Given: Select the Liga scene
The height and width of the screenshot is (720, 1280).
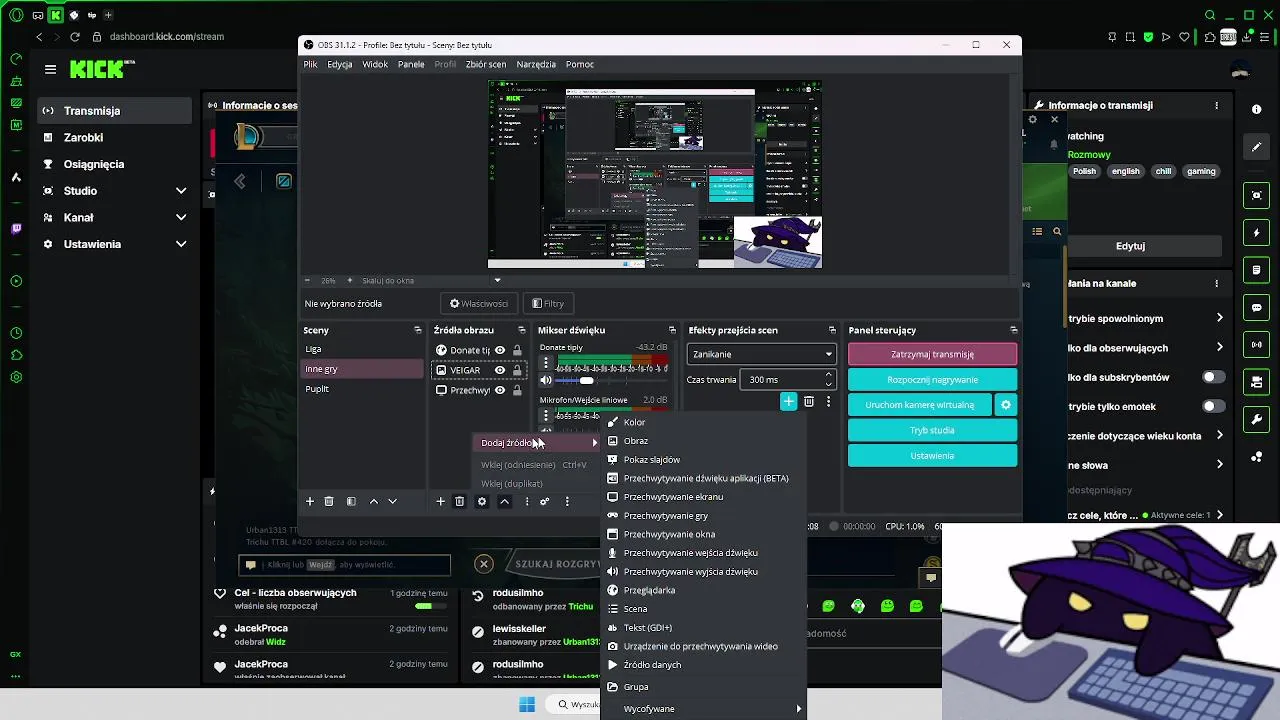Looking at the screenshot, I should point(363,349).
